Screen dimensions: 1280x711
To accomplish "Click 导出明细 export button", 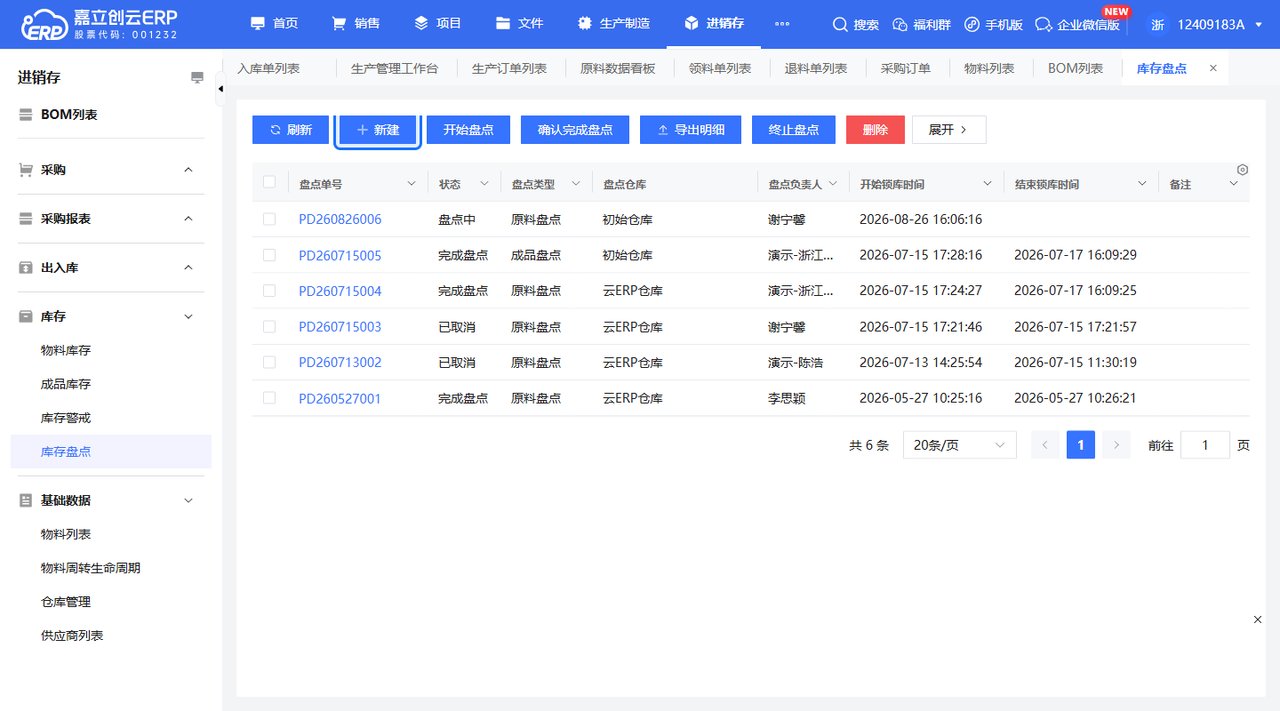I will click(x=690, y=130).
